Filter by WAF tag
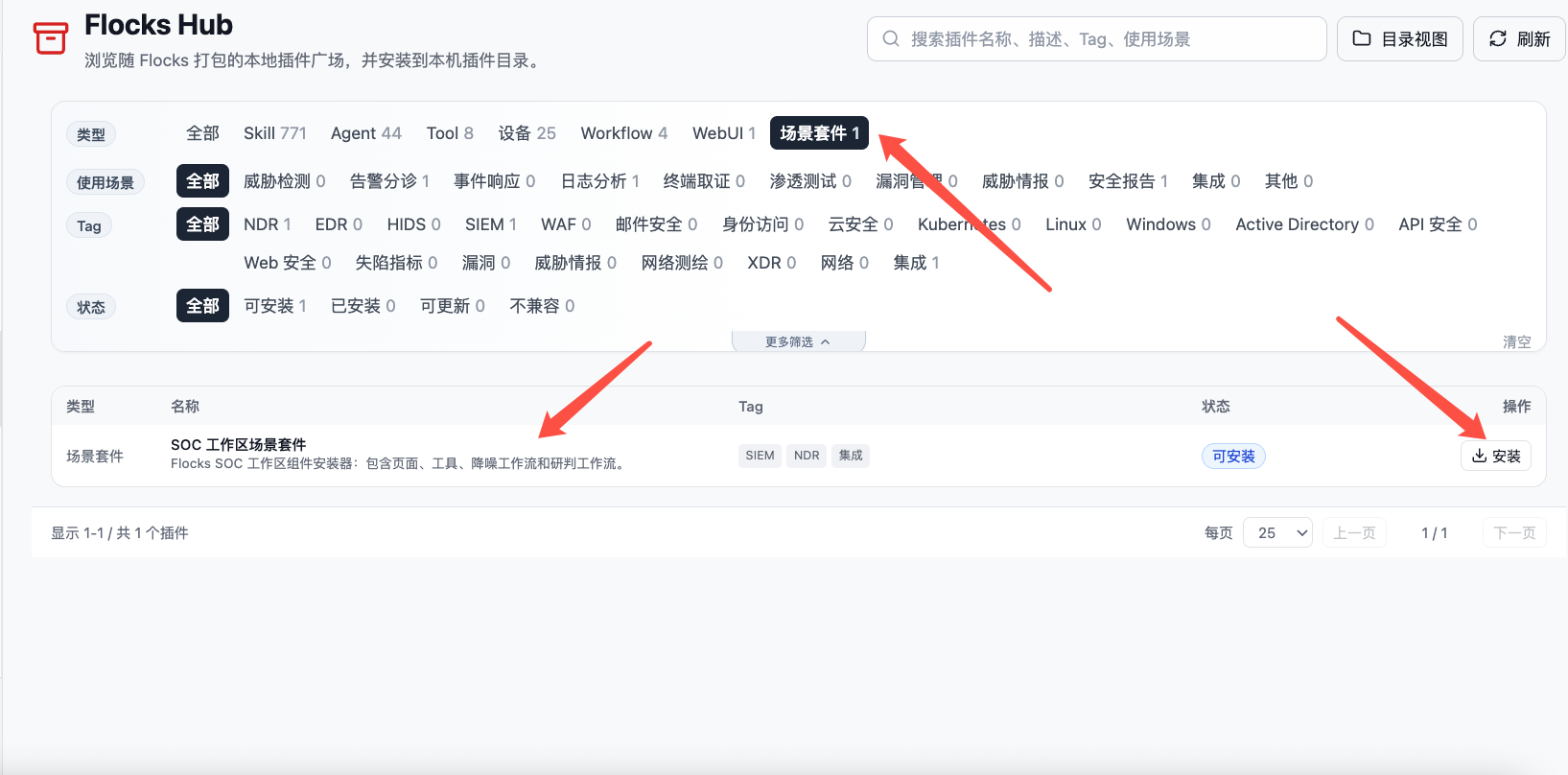 [566, 224]
